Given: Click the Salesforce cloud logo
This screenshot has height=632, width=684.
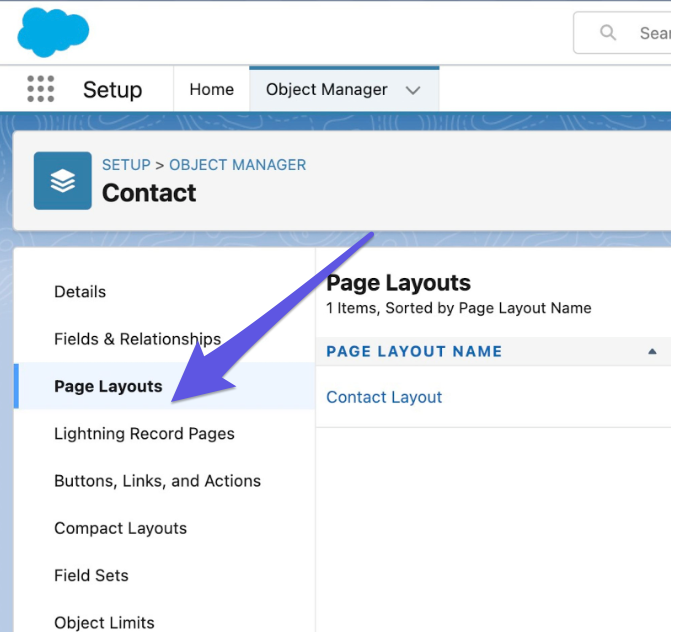Looking at the screenshot, I should click(53, 32).
